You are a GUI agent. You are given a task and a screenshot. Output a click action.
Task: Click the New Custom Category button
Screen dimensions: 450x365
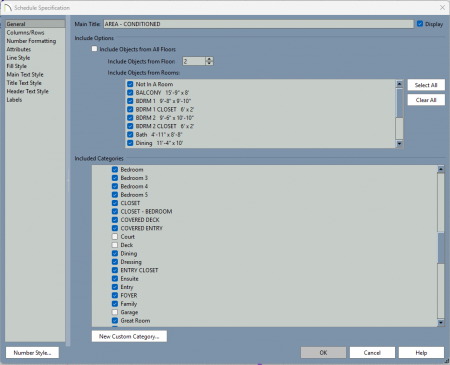[x=129, y=336]
